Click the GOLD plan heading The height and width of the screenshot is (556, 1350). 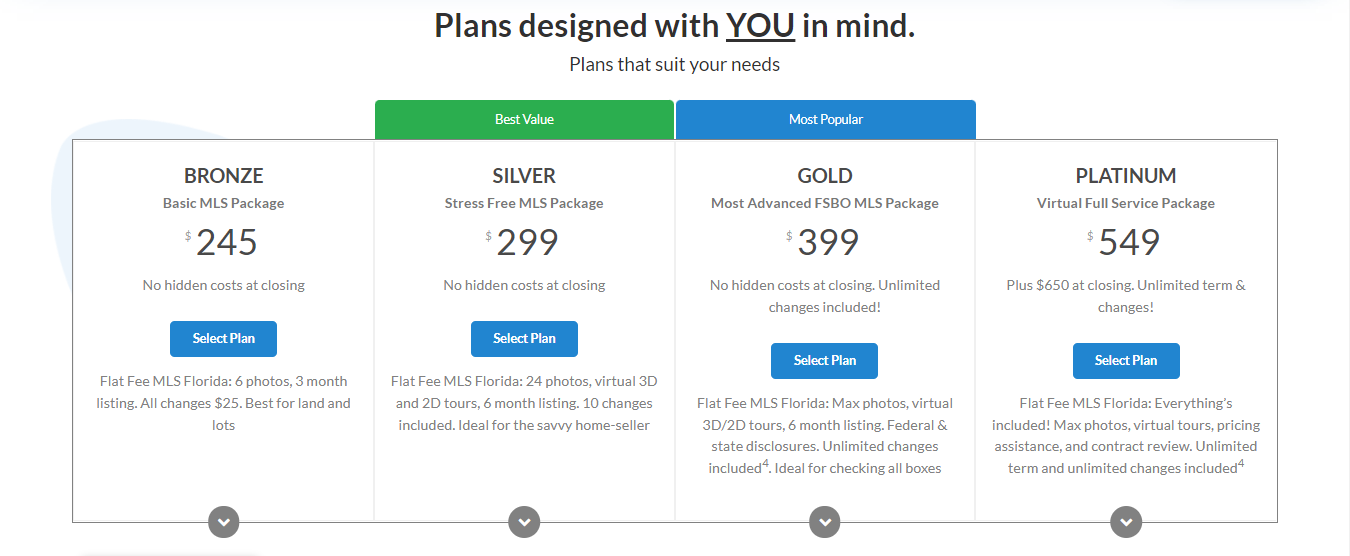pos(824,176)
